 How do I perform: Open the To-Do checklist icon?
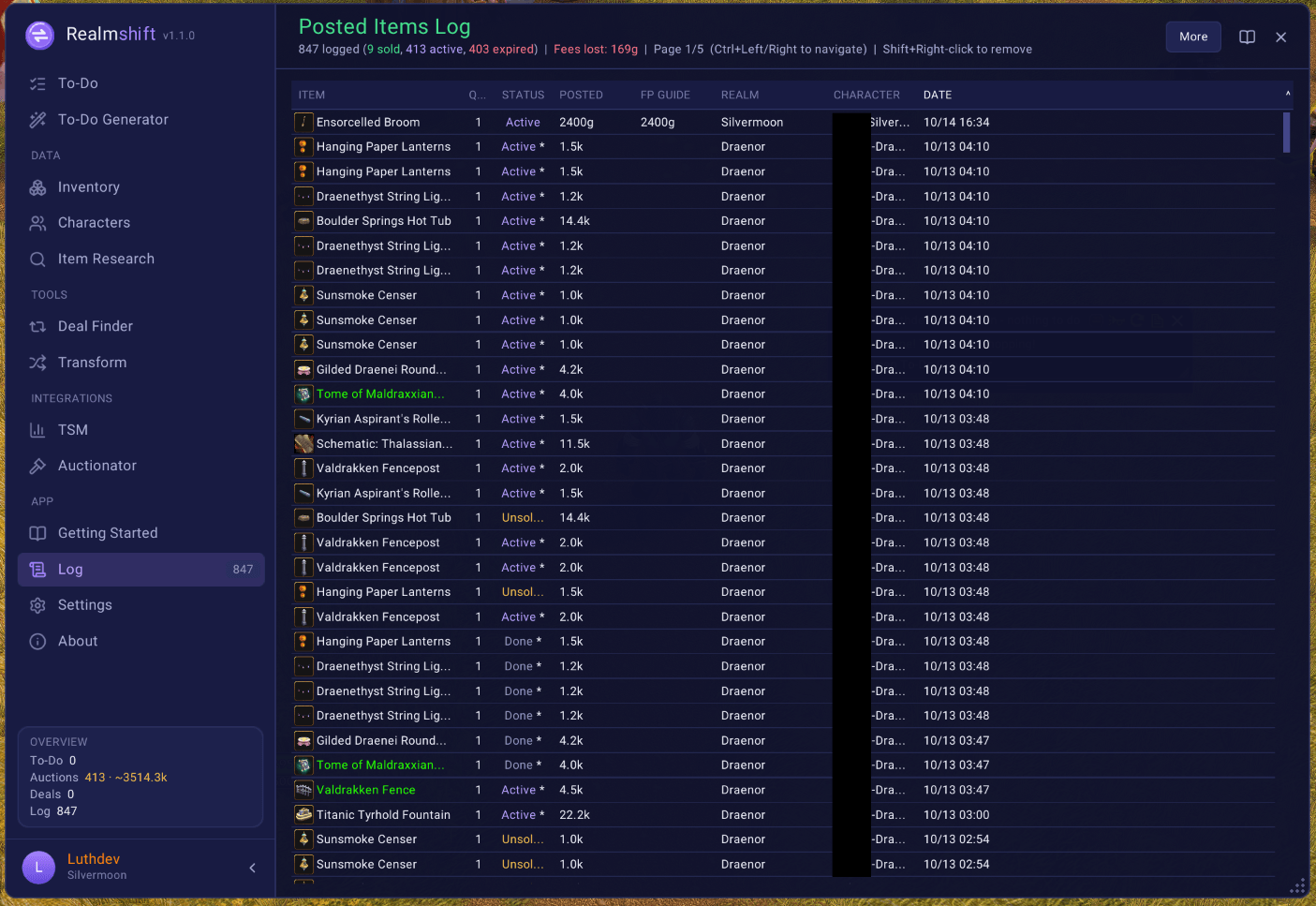coord(37,83)
